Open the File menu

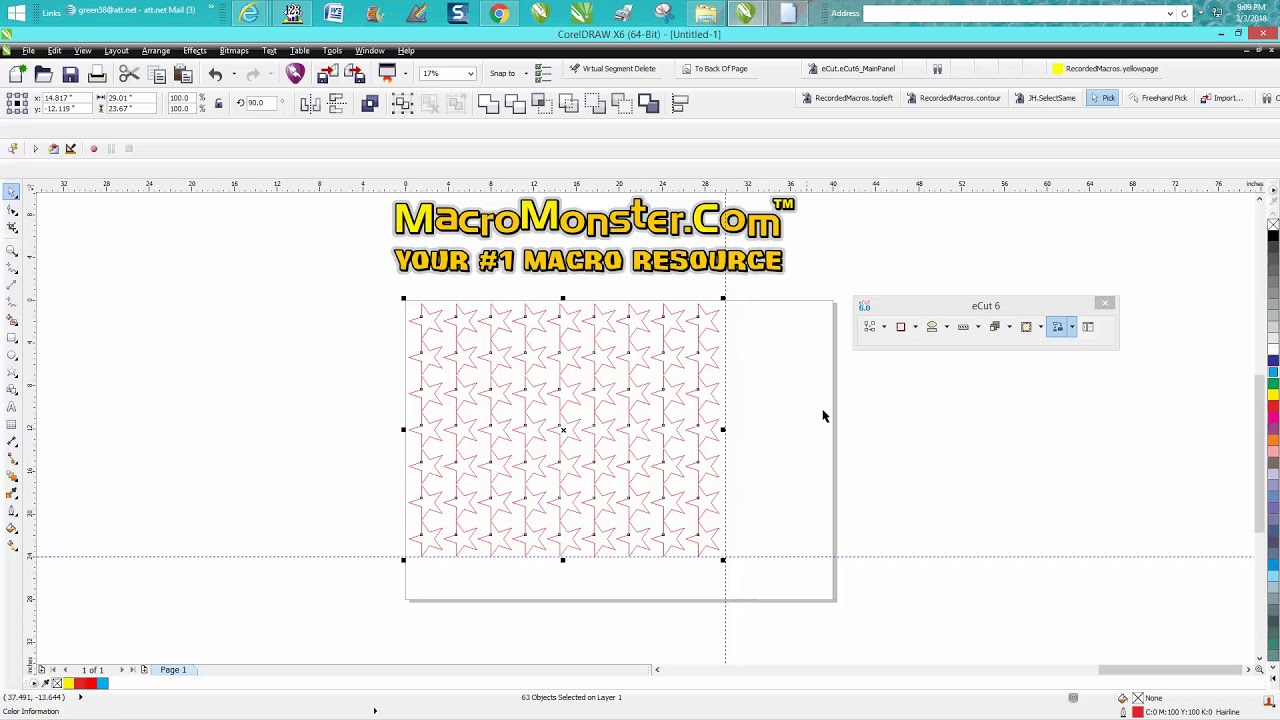(x=29, y=51)
